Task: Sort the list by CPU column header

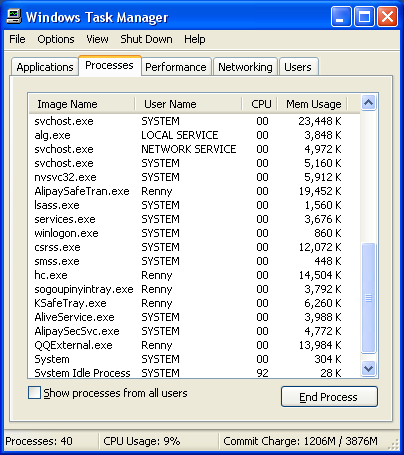Action: tap(261, 104)
